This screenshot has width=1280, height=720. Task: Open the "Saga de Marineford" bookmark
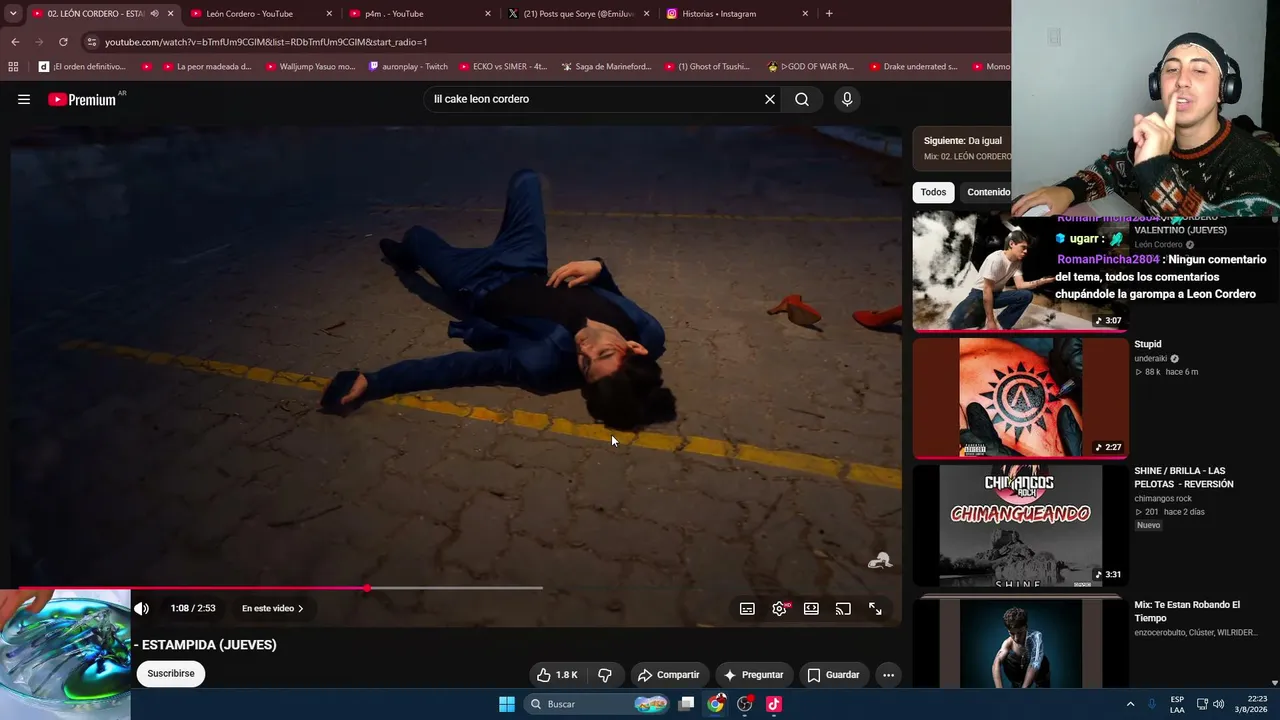(606, 67)
